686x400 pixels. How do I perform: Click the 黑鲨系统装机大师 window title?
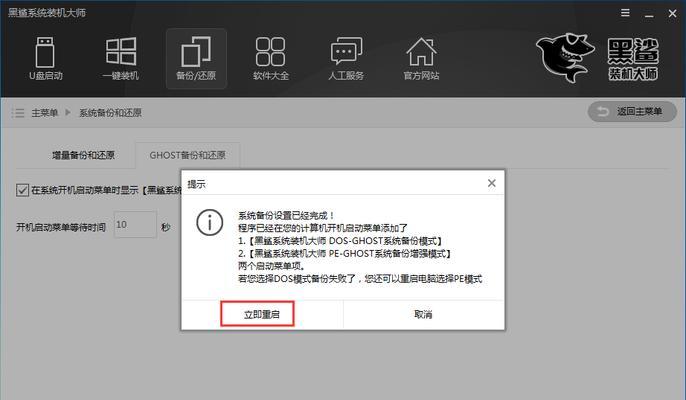(x=47, y=13)
